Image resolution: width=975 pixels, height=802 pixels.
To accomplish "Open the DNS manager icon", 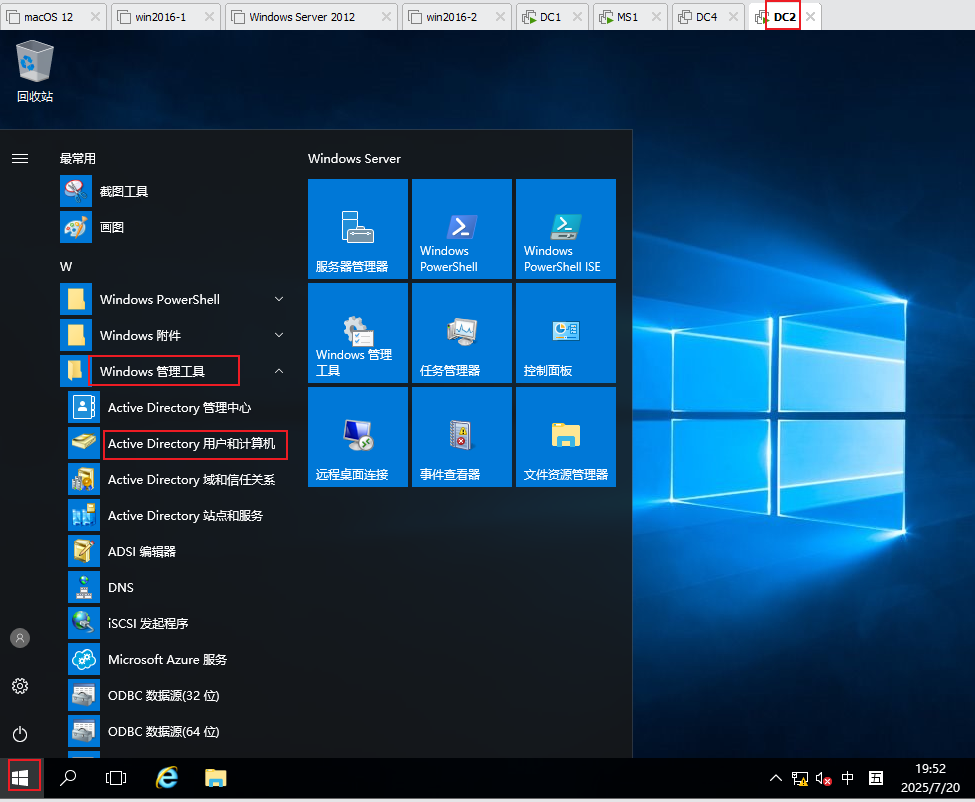I will (x=84, y=588).
